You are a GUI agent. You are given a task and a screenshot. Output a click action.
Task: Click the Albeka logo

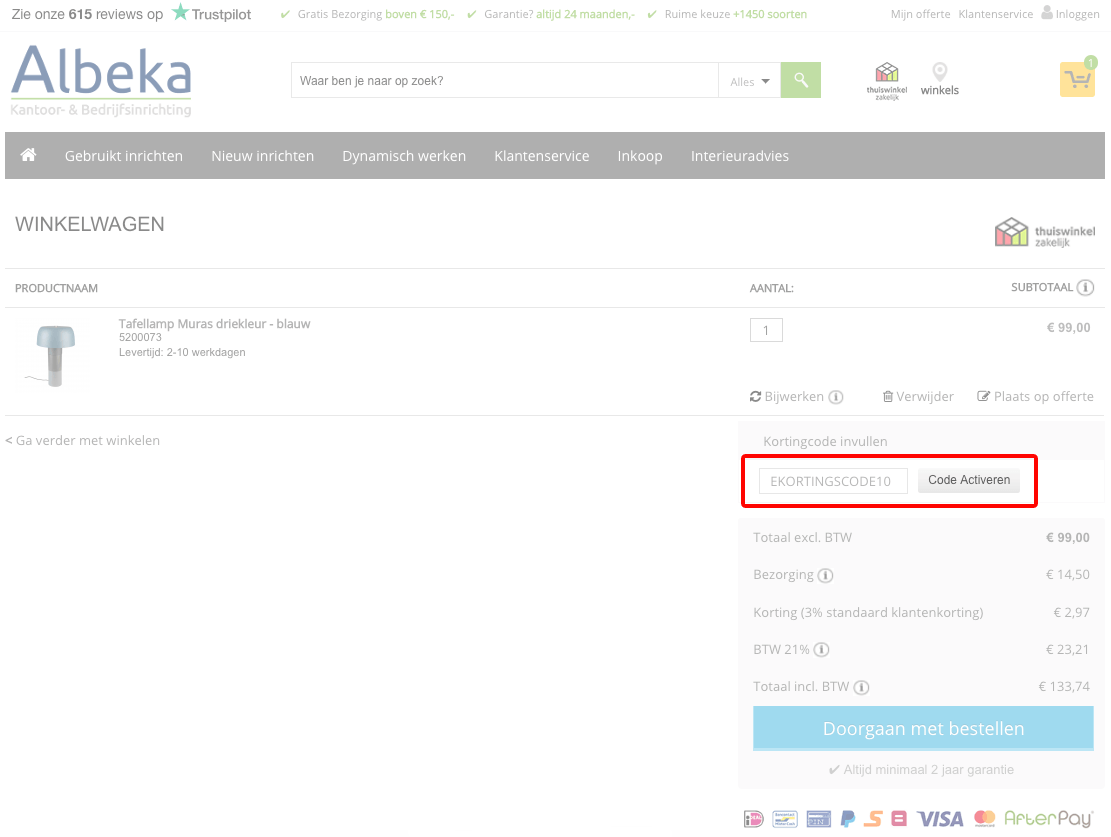[x=101, y=80]
